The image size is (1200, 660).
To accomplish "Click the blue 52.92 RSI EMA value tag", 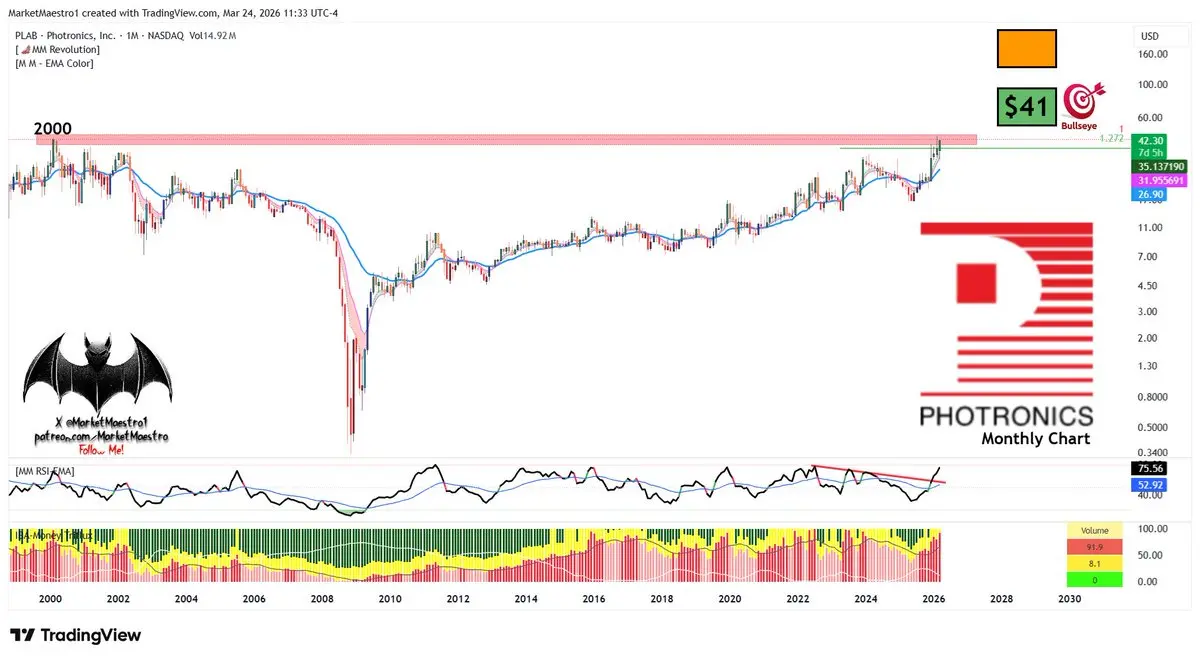I will click(1149, 484).
